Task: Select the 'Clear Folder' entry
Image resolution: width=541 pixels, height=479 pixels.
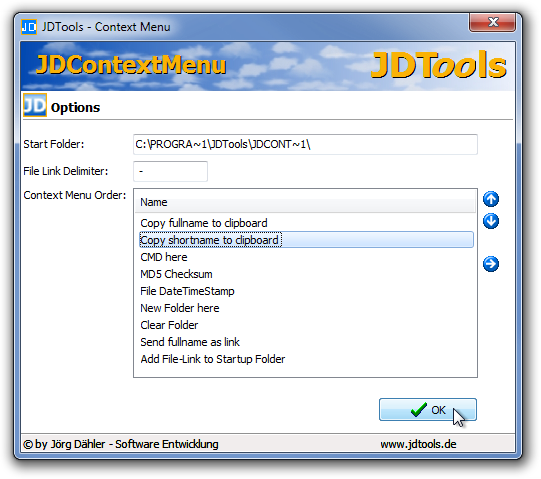Action: point(169,325)
